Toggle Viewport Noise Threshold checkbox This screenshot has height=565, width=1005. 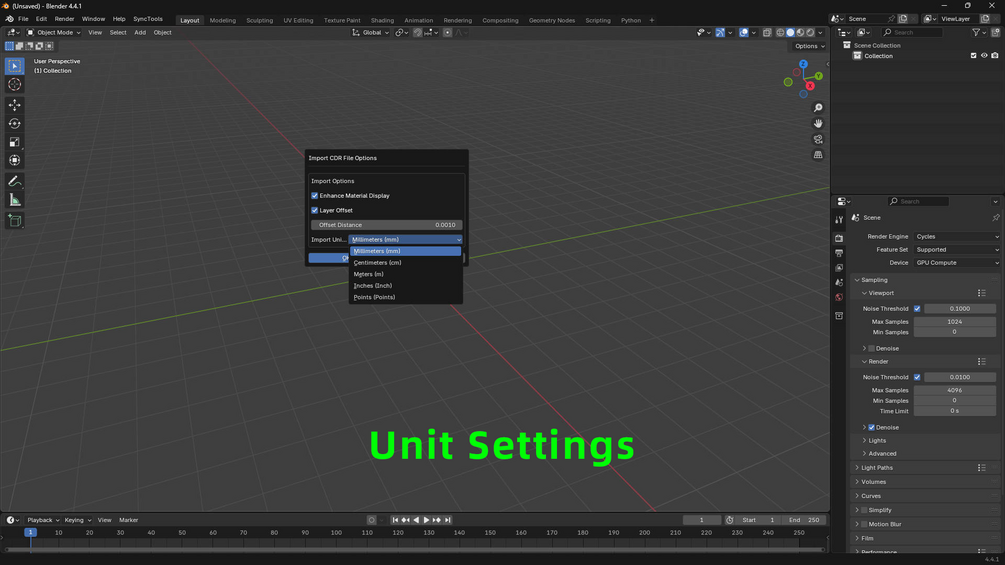tap(917, 309)
